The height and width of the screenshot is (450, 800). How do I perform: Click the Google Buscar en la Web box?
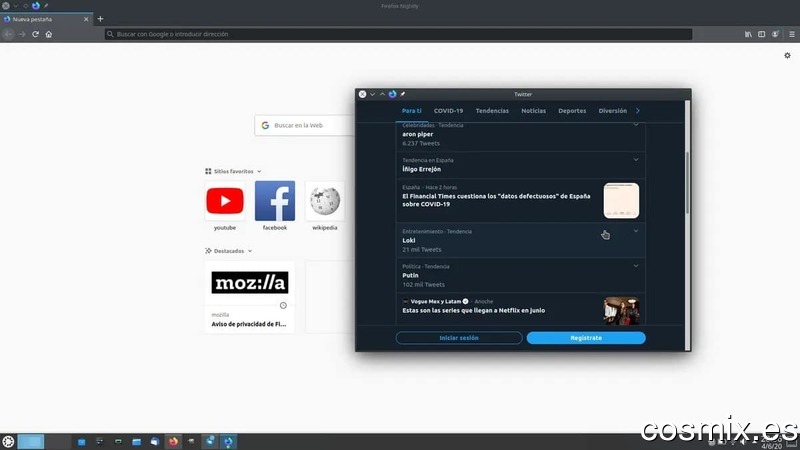[x=305, y=125]
